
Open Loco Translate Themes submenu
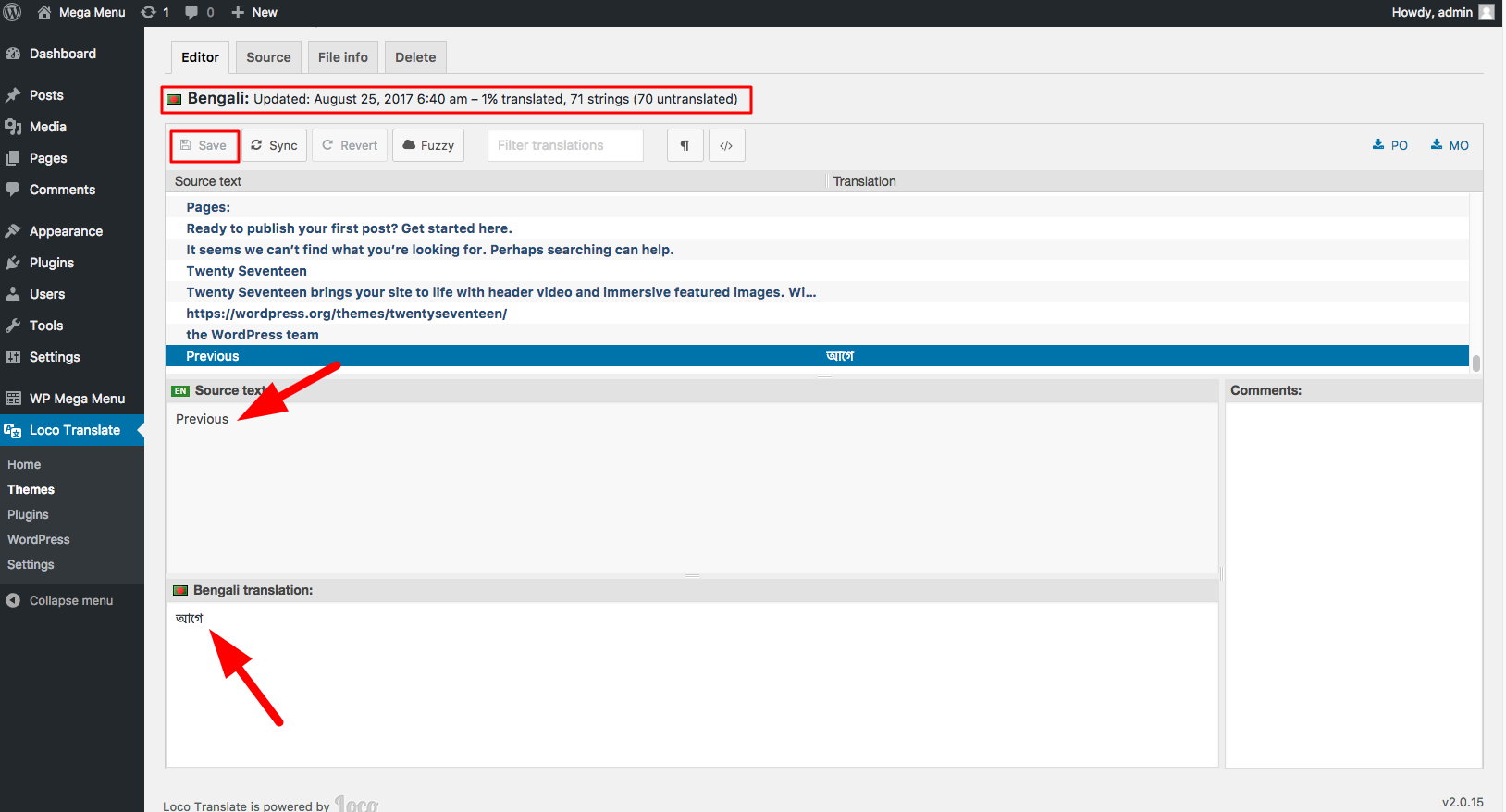click(31, 489)
